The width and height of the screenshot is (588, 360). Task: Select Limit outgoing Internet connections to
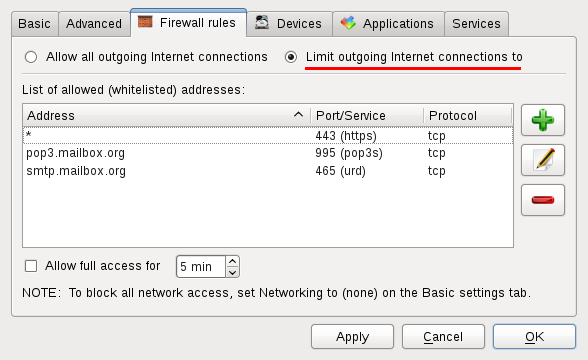point(291,57)
